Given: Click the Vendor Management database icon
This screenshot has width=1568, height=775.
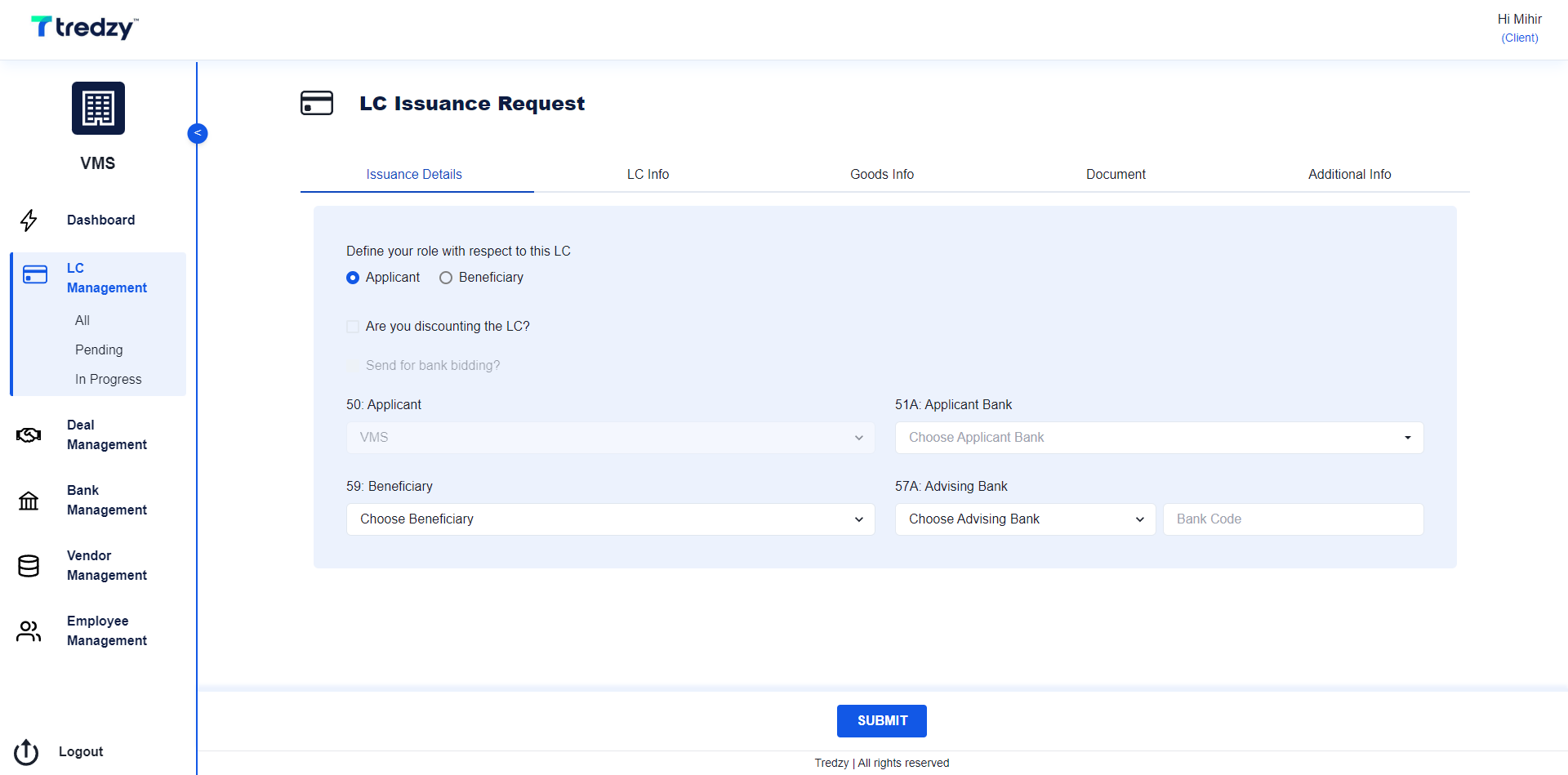Looking at the screenshot, I should click(x=29, y=566).
